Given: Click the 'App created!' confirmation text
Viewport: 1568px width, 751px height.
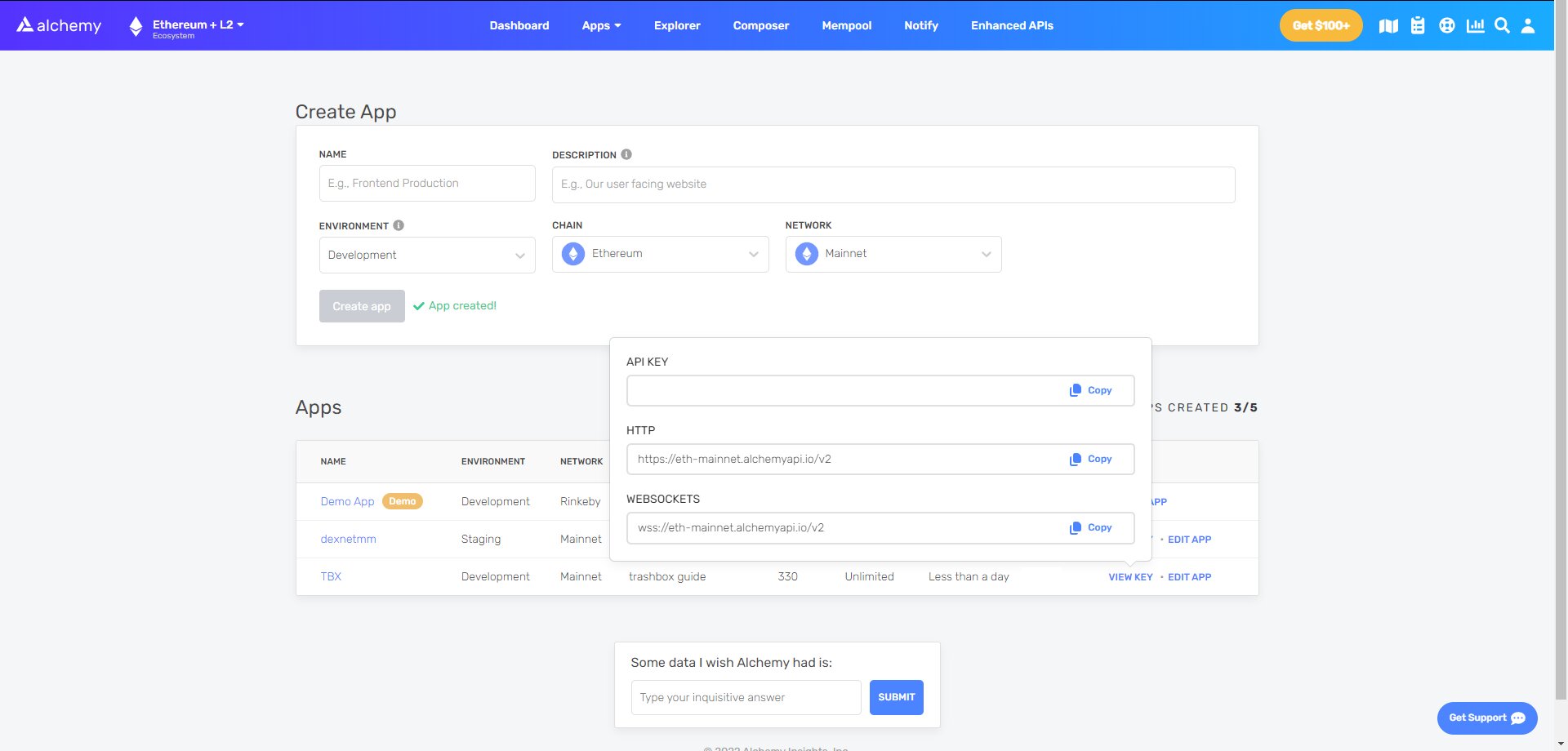Looking at the screenshot, I should (x=462, y=305).
